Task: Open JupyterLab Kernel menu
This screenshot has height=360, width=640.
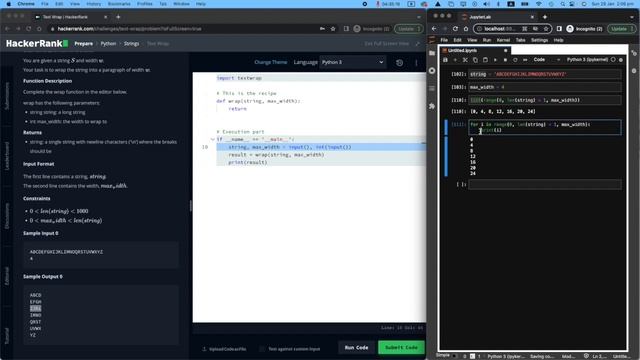Action: [x=503, y=40]
